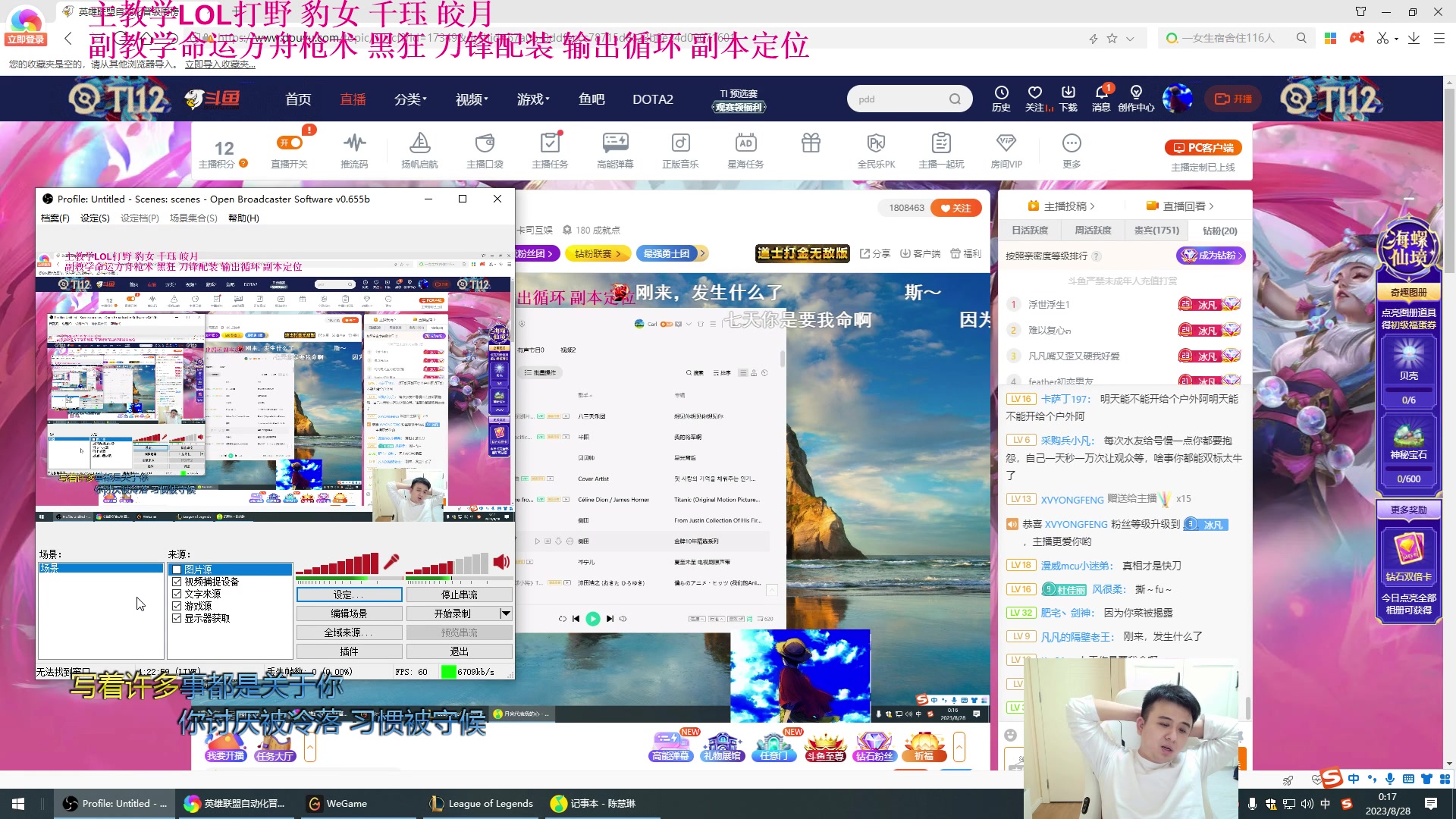Open the 主播口袋 wallet icon
1456x819 pixels.
tap(485, 149)
